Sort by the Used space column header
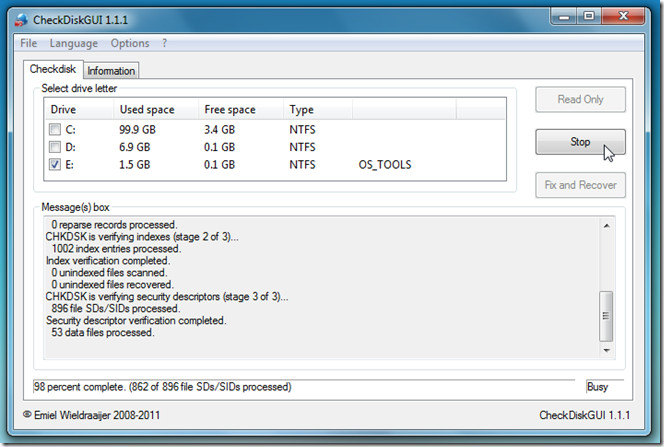664x447 pixels. tap(156, 110)
